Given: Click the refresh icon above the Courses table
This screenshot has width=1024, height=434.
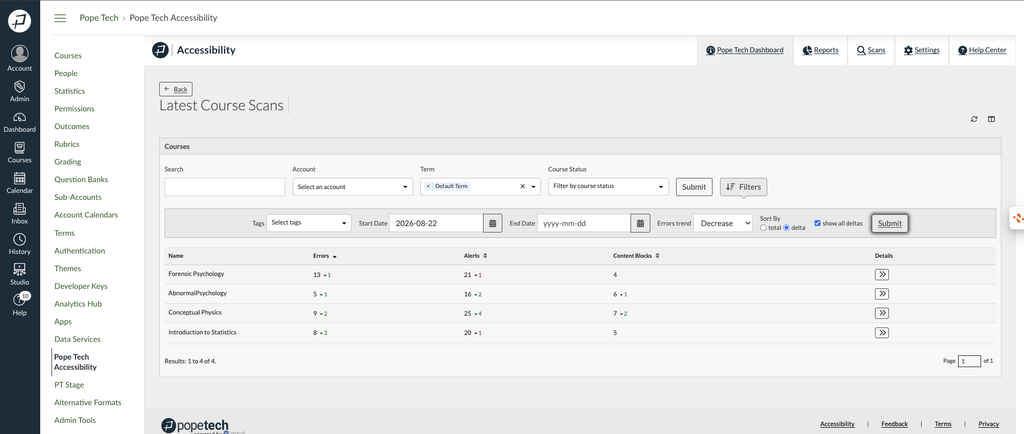Looking at the screenshot, I should (974, 119).
